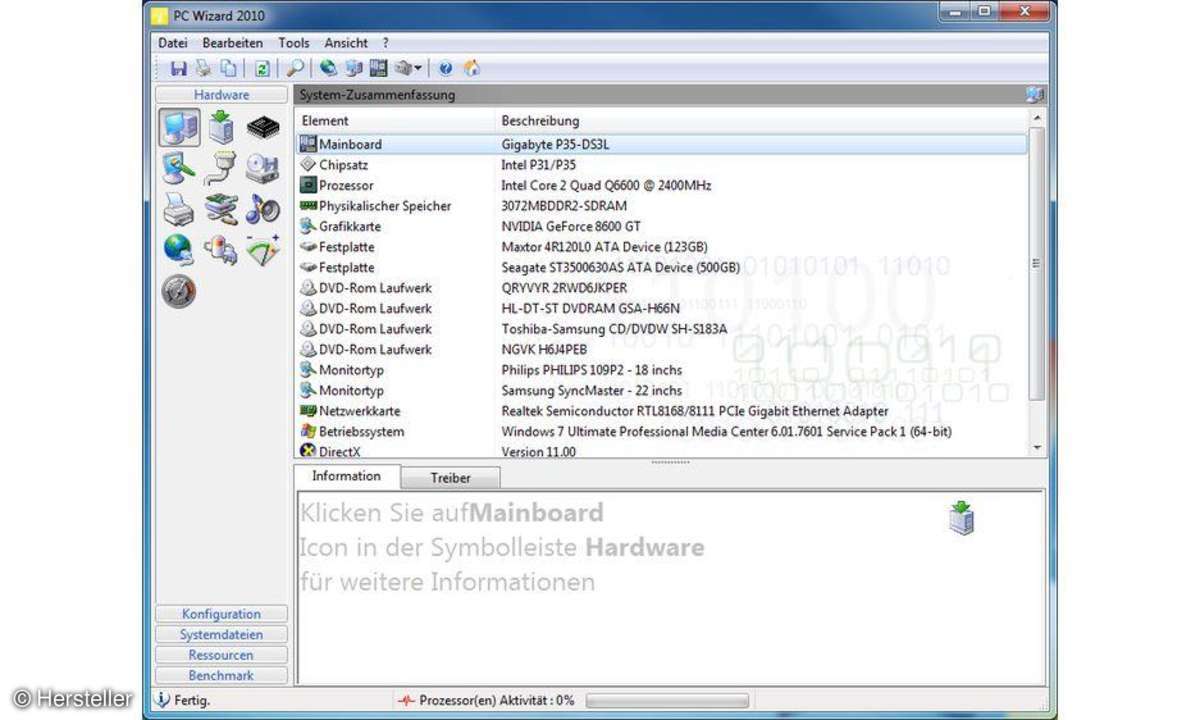Click the Home house toolbar icon
The image size is (1200, 720).
[x=472, y=68]
